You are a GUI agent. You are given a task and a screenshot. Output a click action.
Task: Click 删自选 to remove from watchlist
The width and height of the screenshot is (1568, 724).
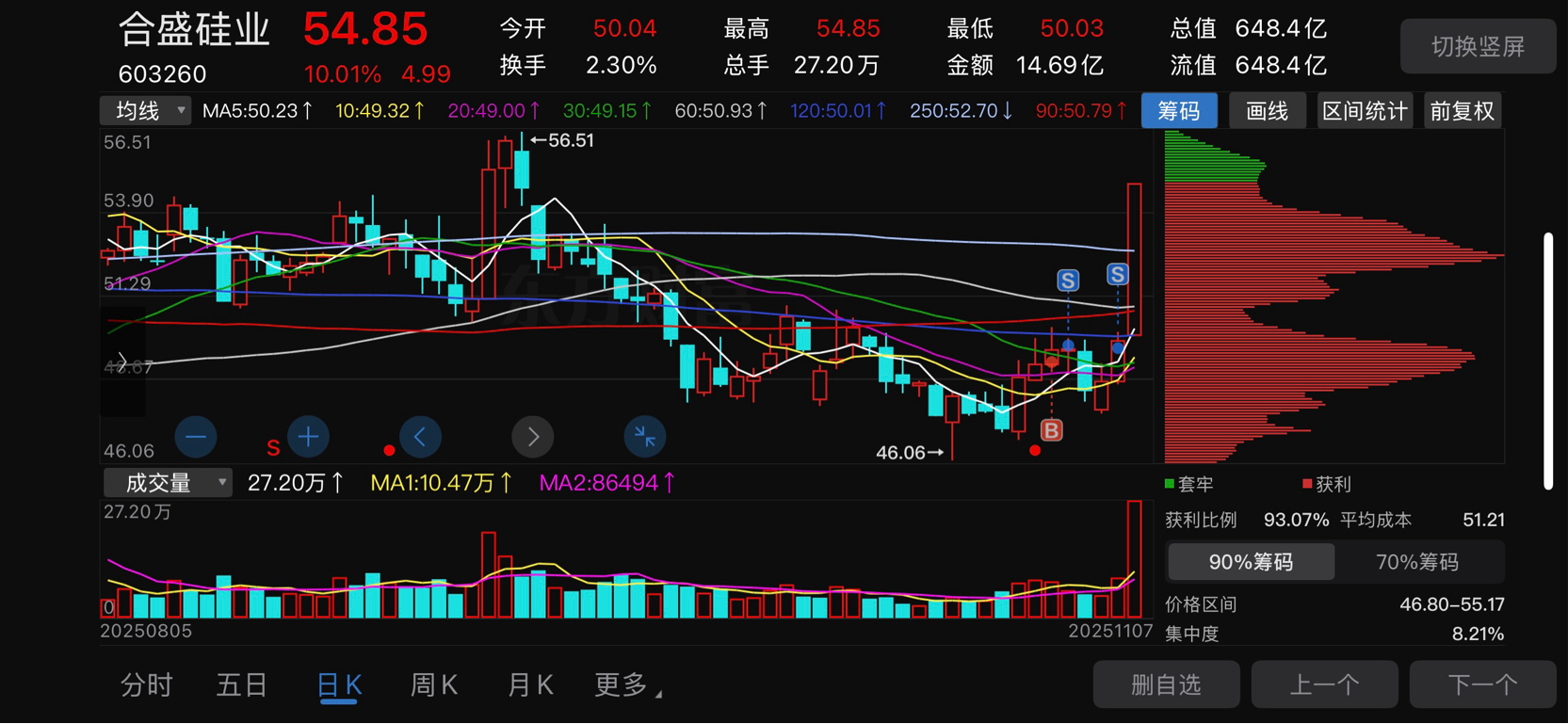coord(1166,684)
